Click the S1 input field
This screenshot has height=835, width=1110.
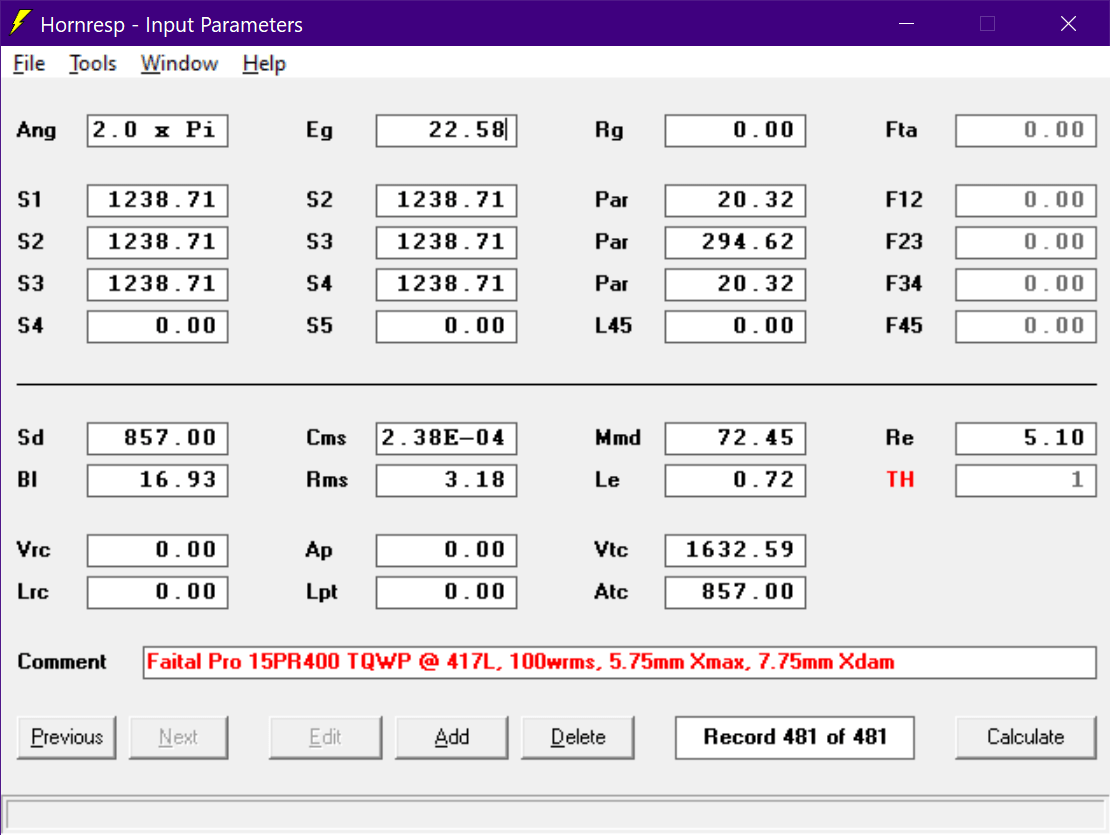click(x=158, y=200)
